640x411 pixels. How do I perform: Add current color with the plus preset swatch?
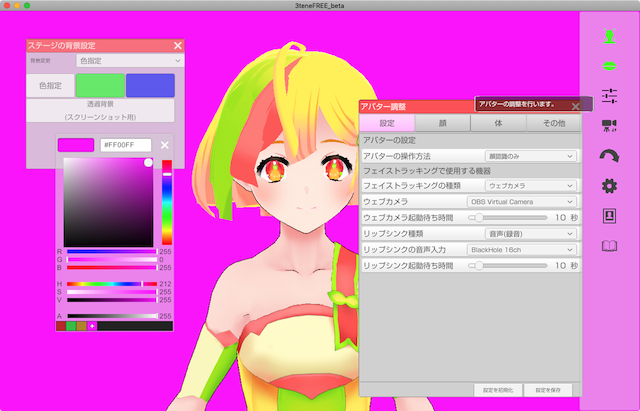[x=92, y=326]
